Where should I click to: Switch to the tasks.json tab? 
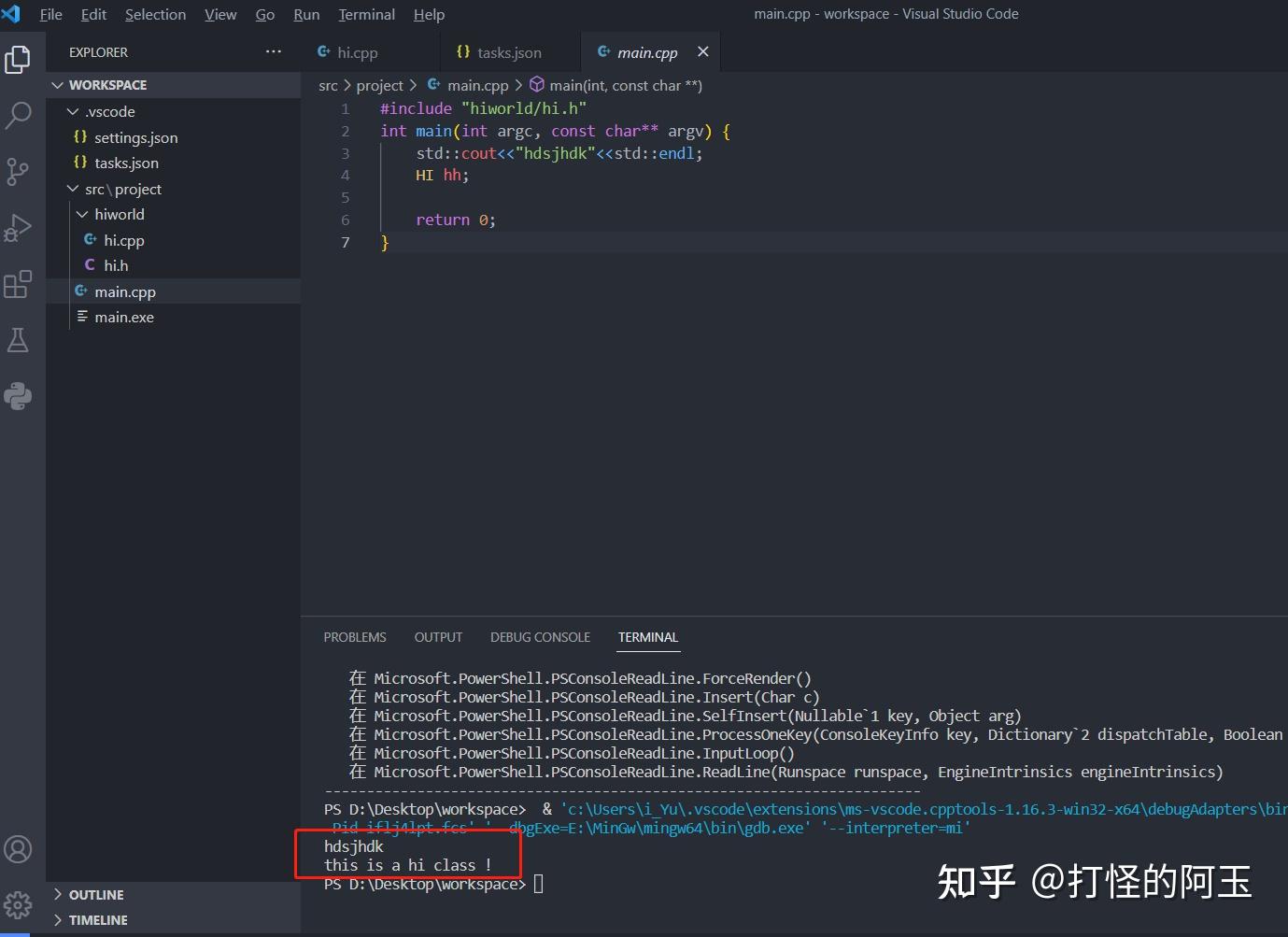(x=507, y=52)
